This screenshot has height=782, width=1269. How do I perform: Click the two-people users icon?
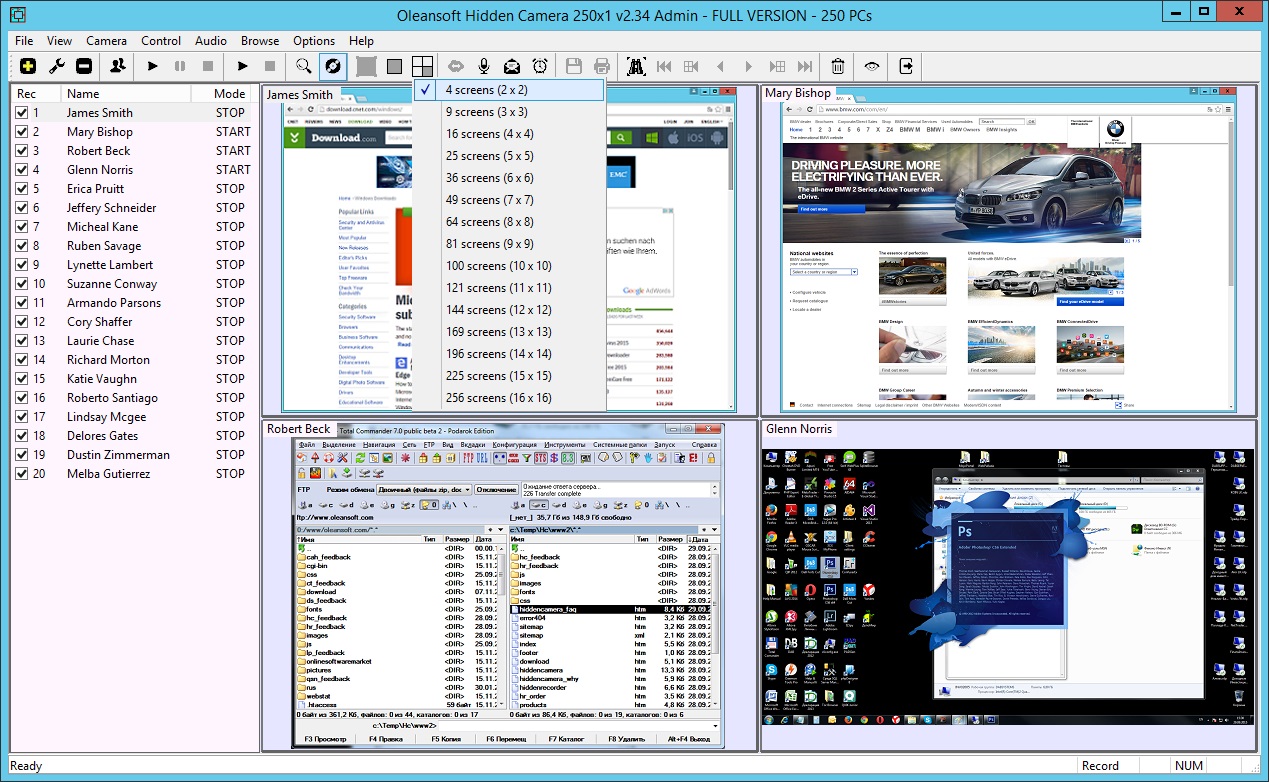coord(119,66)
